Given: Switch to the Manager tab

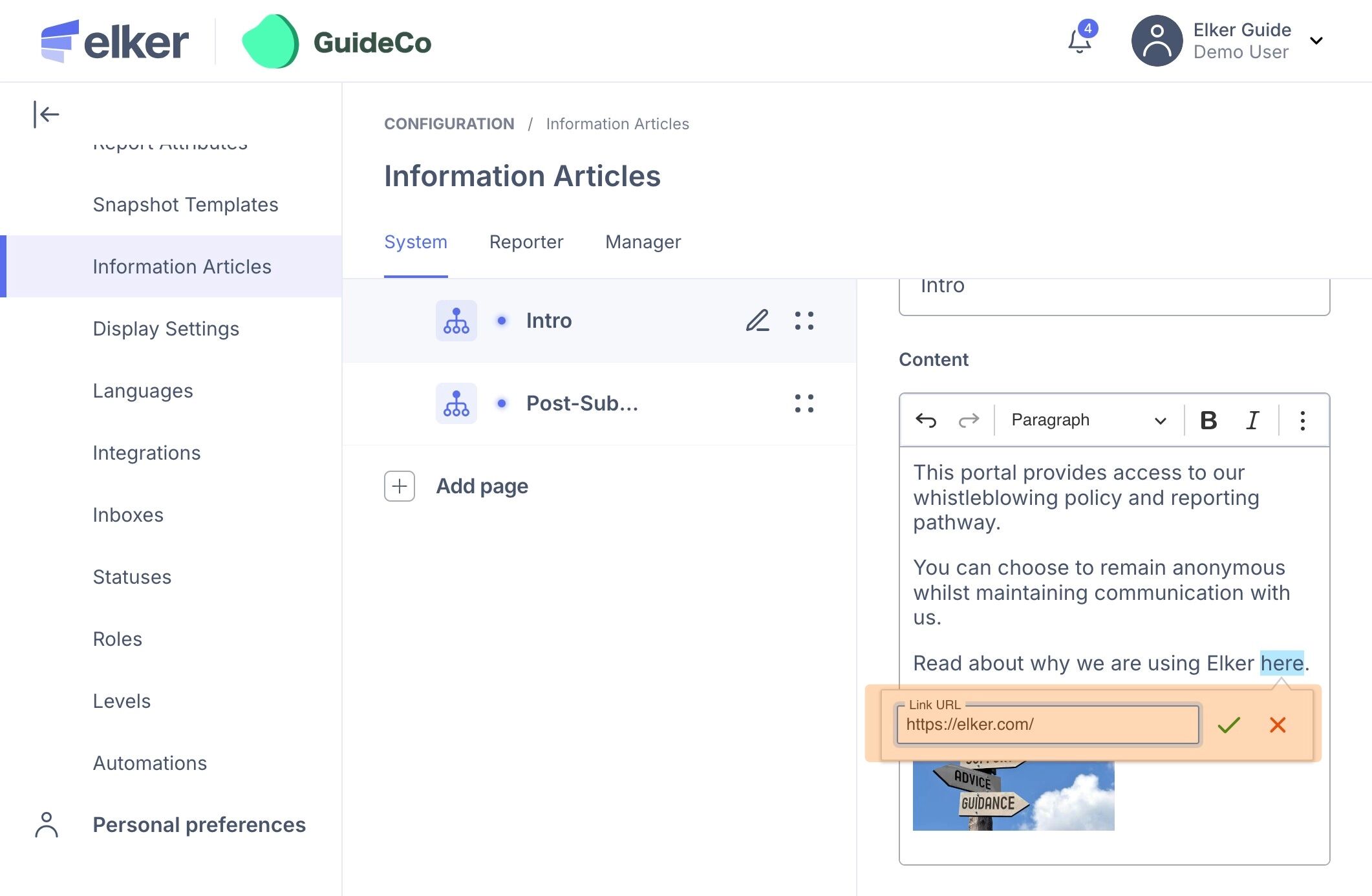Looking at the screenshot, I should [x=643, y=242].
